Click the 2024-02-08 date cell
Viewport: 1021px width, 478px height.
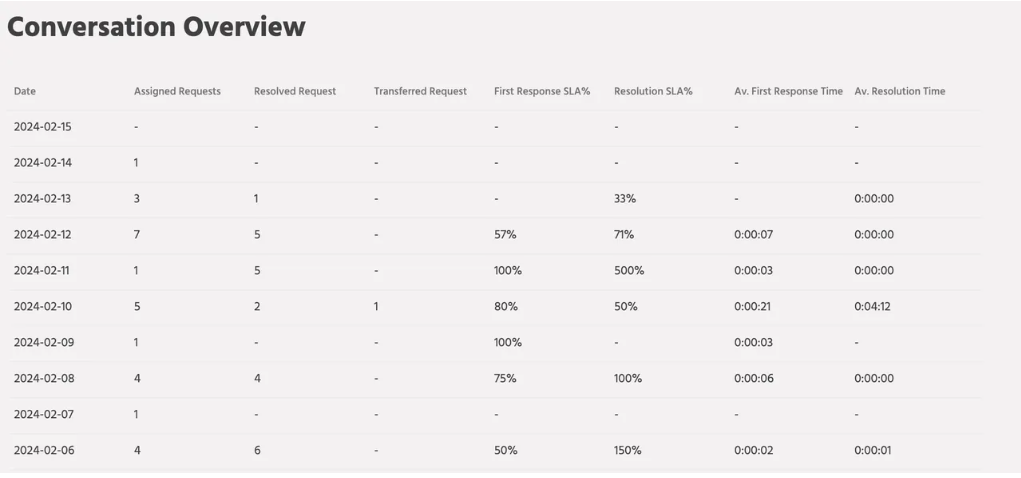click(42, 379)
